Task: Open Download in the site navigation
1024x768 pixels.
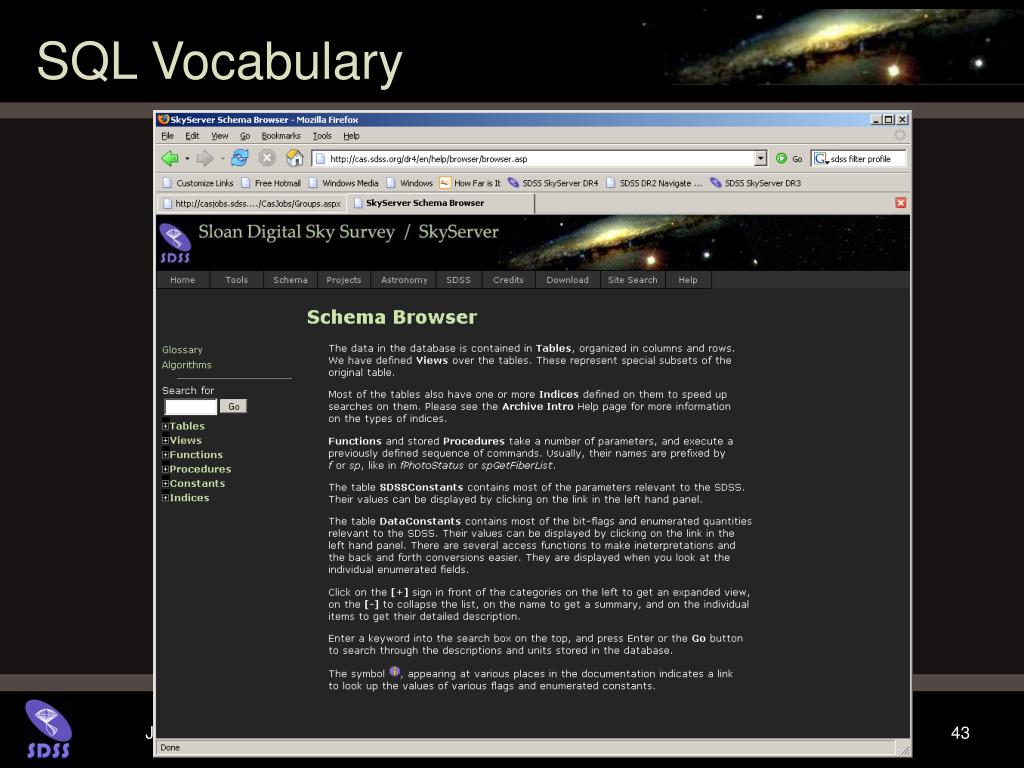Action: (x=568, y=280)
